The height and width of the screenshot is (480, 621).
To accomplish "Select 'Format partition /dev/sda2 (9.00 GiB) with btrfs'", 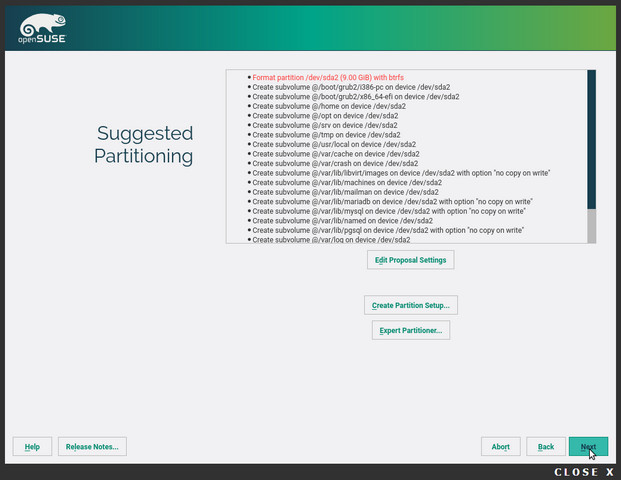I will click(x=328, y=78).
